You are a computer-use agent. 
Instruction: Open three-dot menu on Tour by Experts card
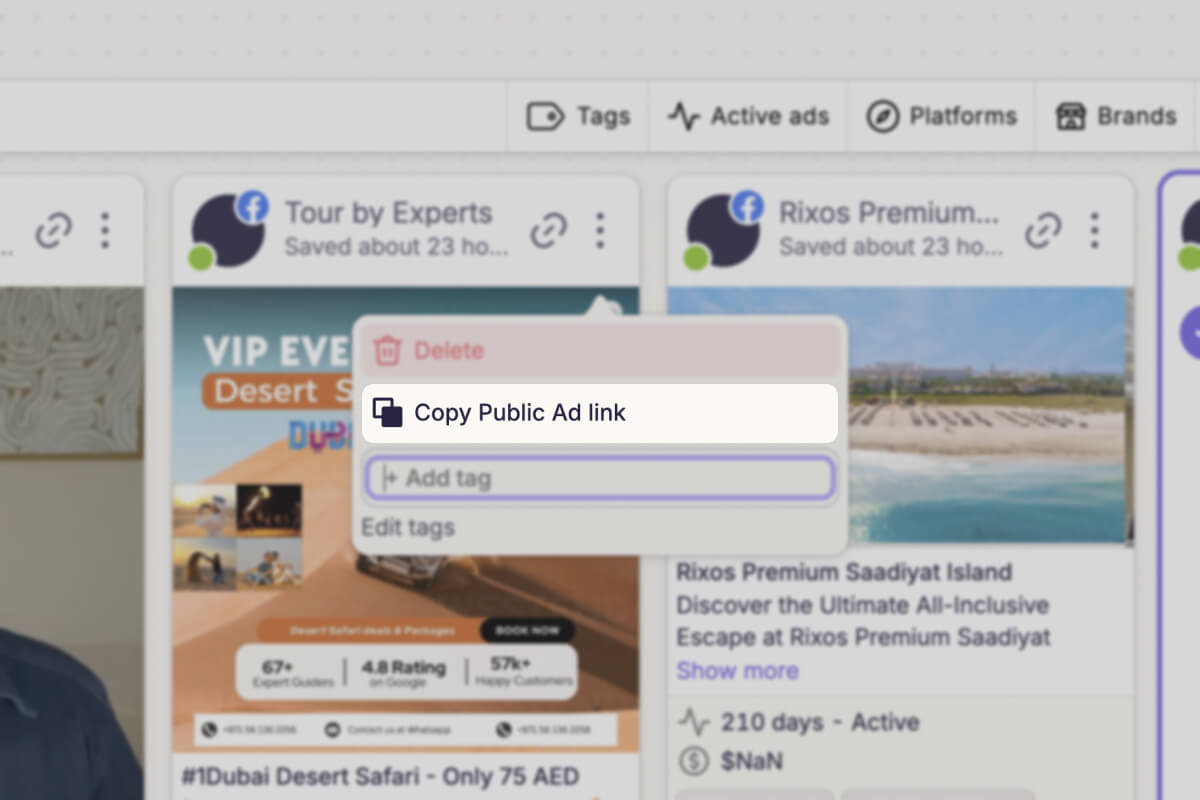tap(600, 230)
